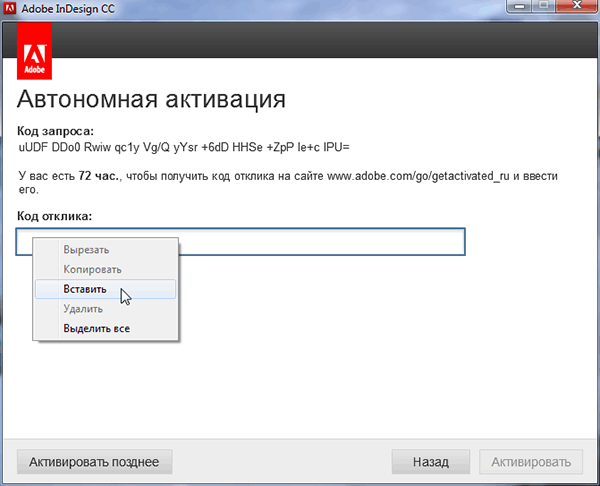Screen dimensions: 600x486
Task: Click the InDesign icon in the title bar
Action: point(10,8)
